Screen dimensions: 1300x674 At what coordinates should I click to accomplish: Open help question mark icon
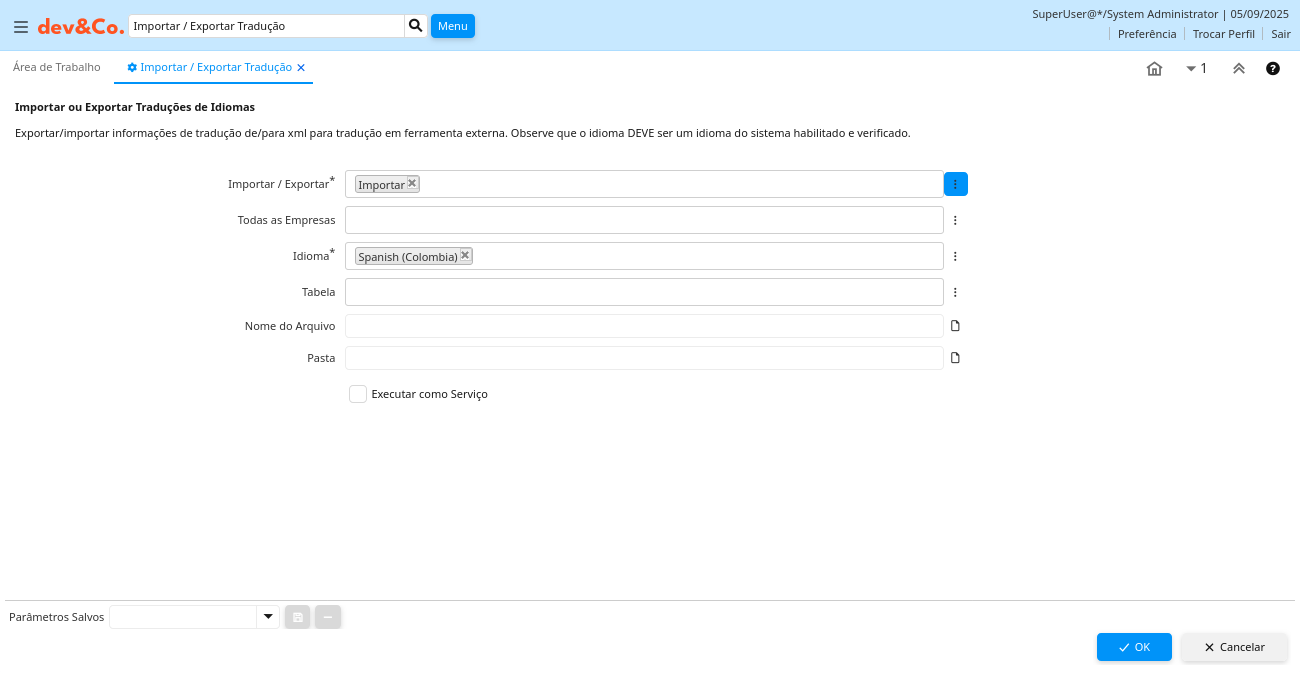click(1273, 69)
